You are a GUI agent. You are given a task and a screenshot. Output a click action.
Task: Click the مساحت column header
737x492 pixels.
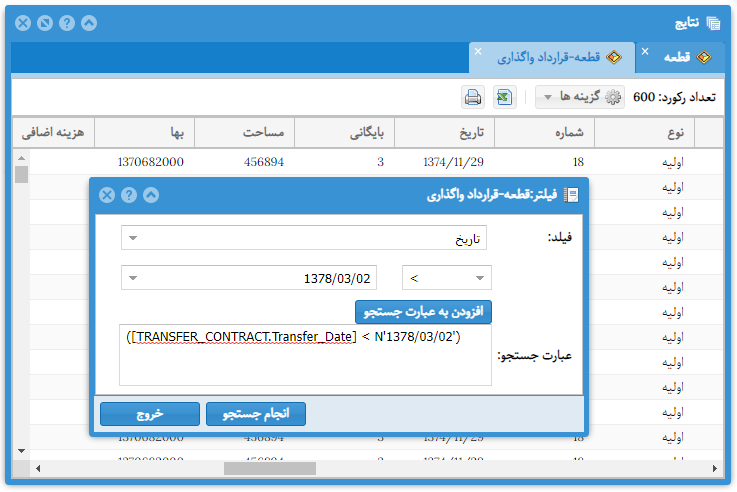(x=244, y=133)
